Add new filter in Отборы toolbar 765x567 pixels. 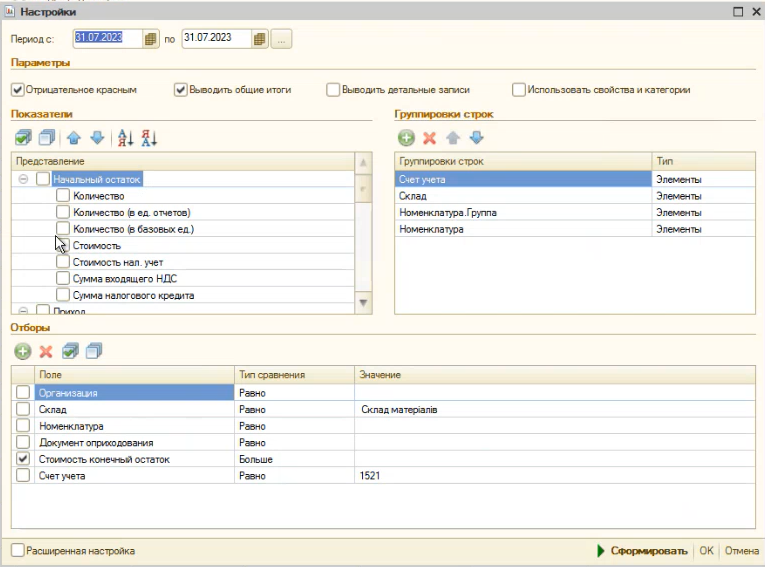point(22,351)
